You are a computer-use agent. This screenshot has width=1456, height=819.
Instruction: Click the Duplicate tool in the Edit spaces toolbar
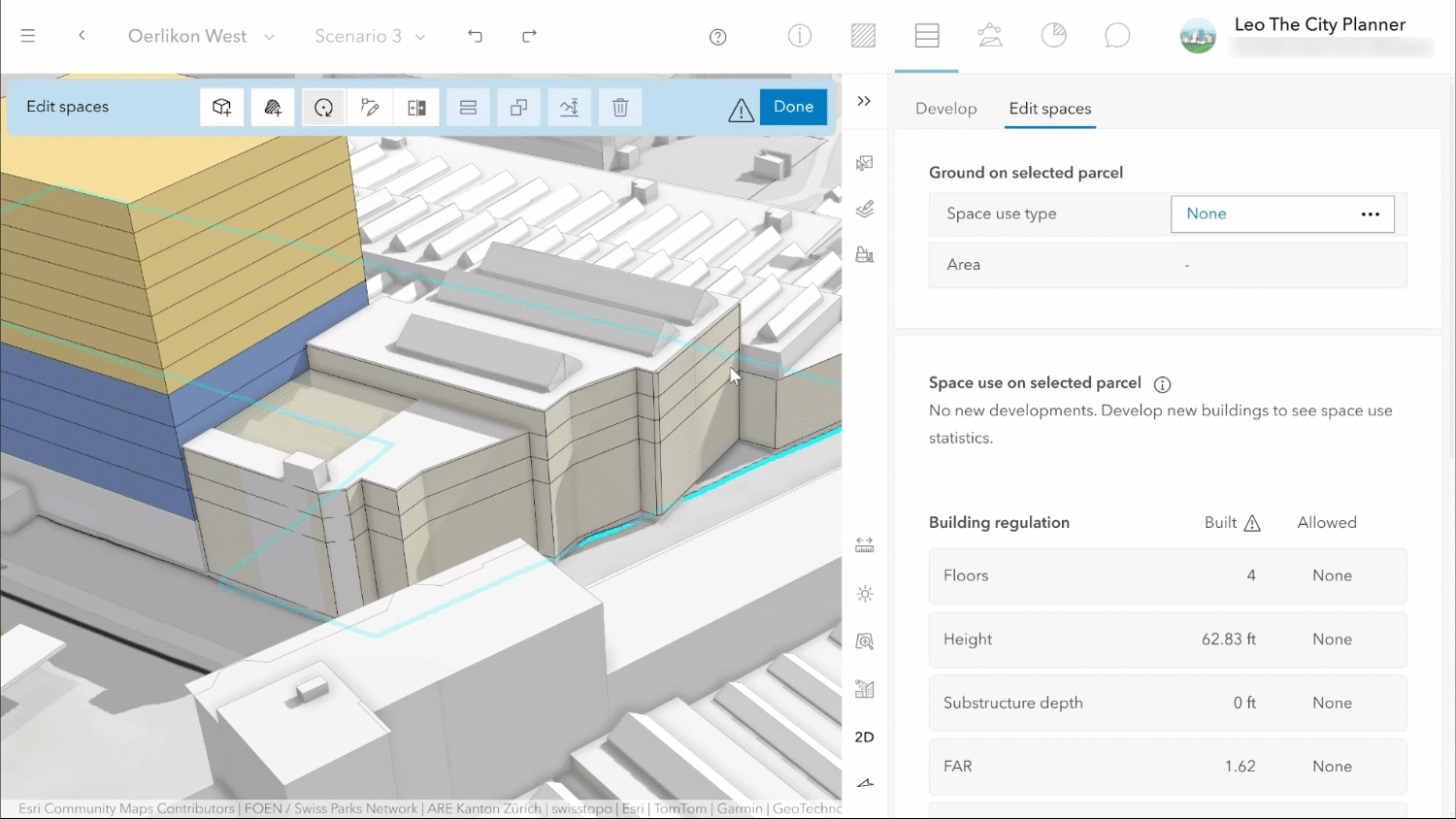(518, 107)
